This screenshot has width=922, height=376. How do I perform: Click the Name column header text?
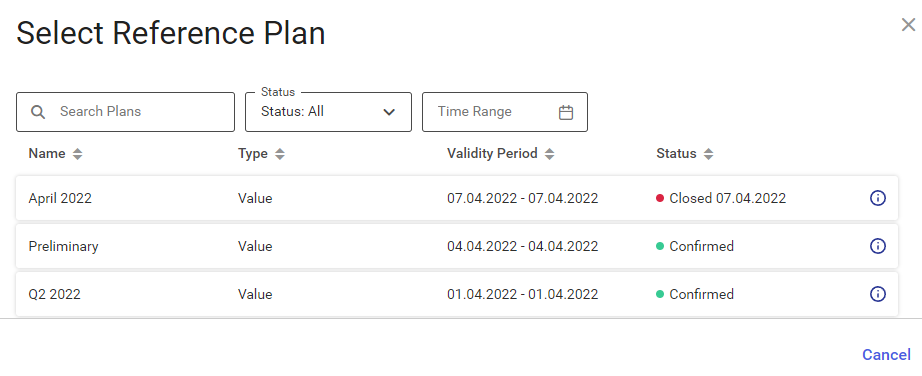pyautogui.click(x=47, y=154)
